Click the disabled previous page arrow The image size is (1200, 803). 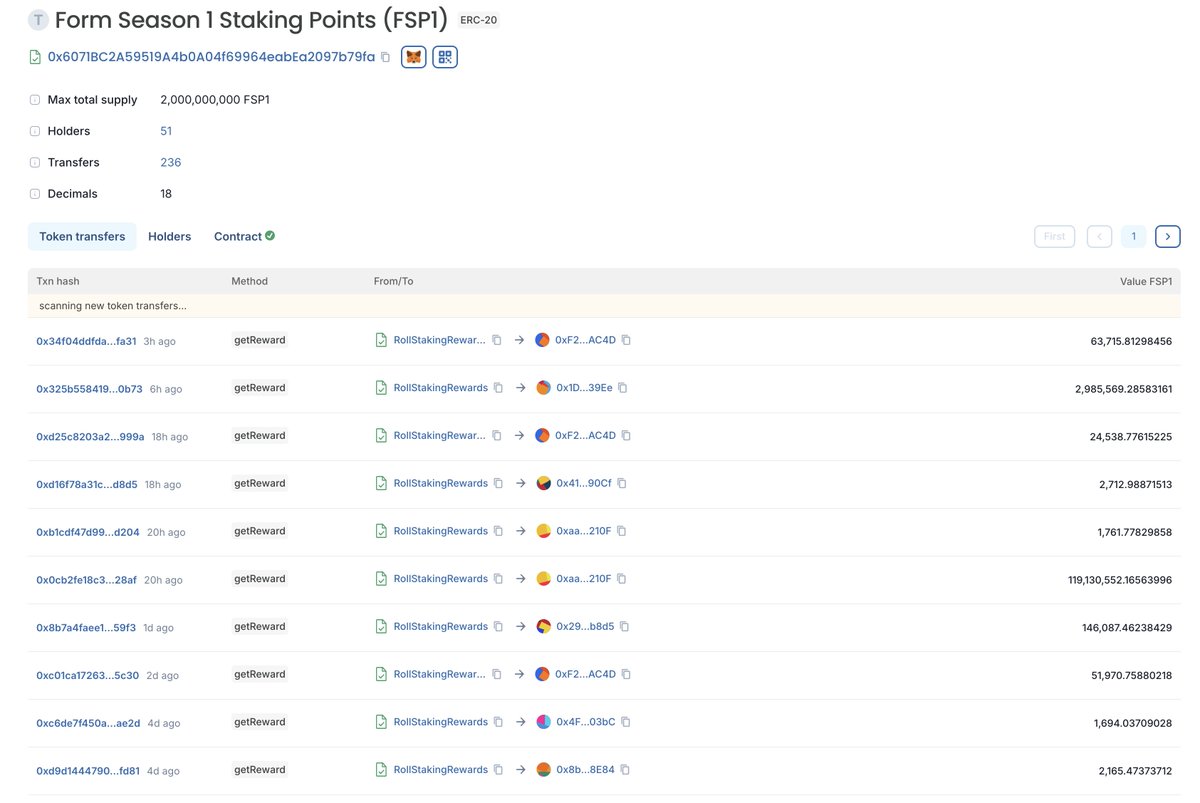[1099, 237]
